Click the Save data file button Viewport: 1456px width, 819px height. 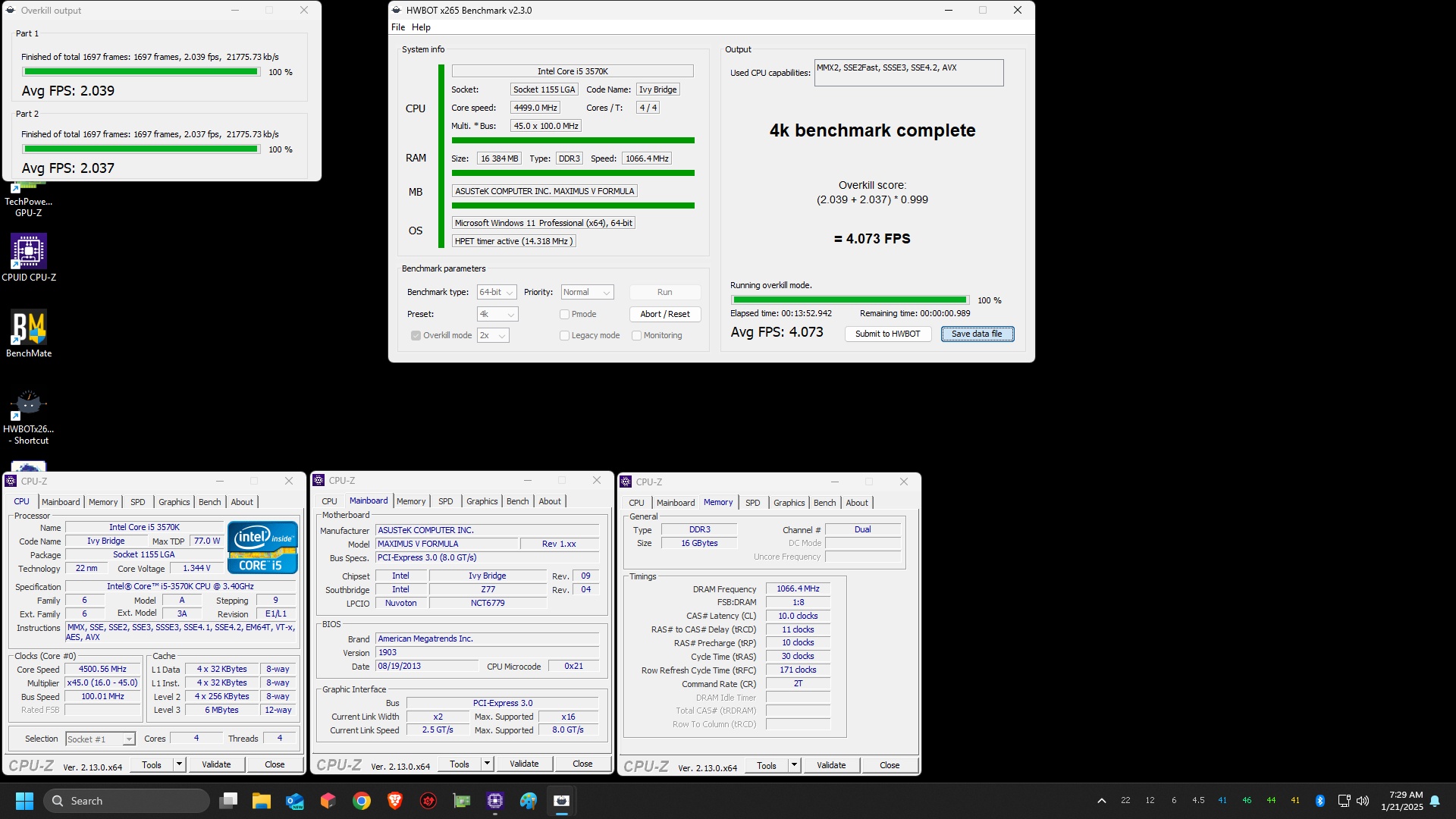pos(977,334)
